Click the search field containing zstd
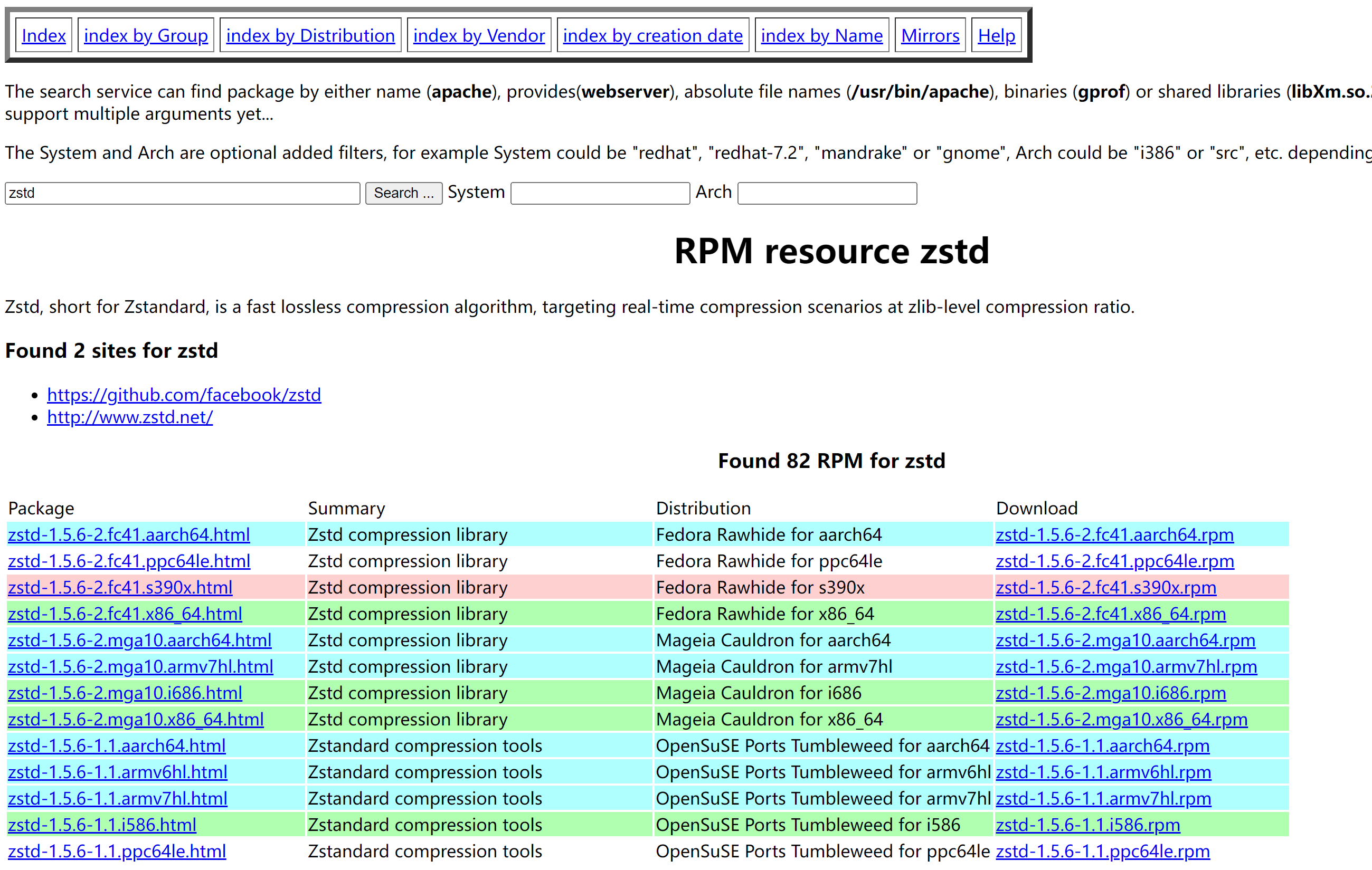1372x870 pixels. [x=182, y=193]
